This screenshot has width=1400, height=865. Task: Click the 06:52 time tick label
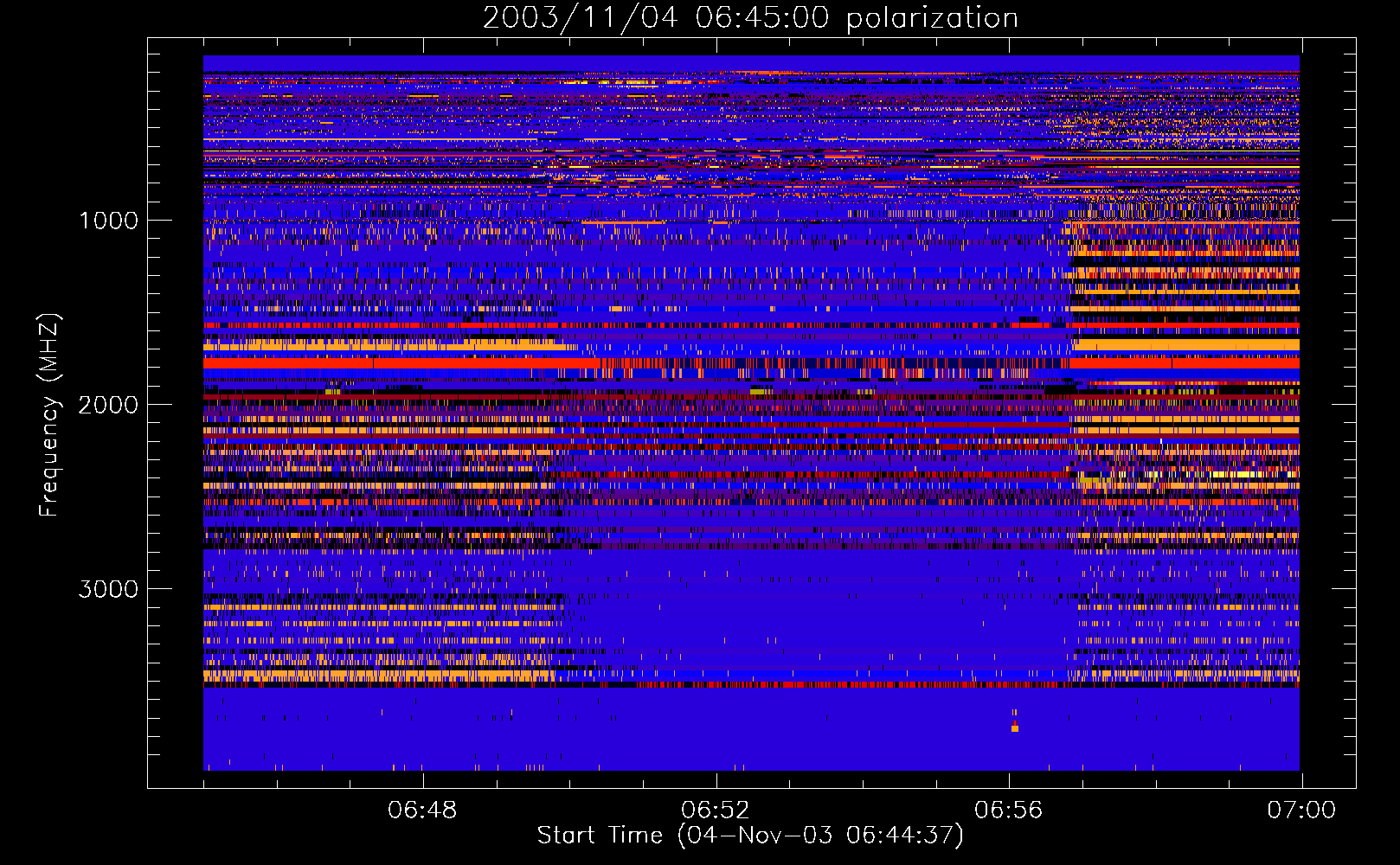tap(716, 811)
